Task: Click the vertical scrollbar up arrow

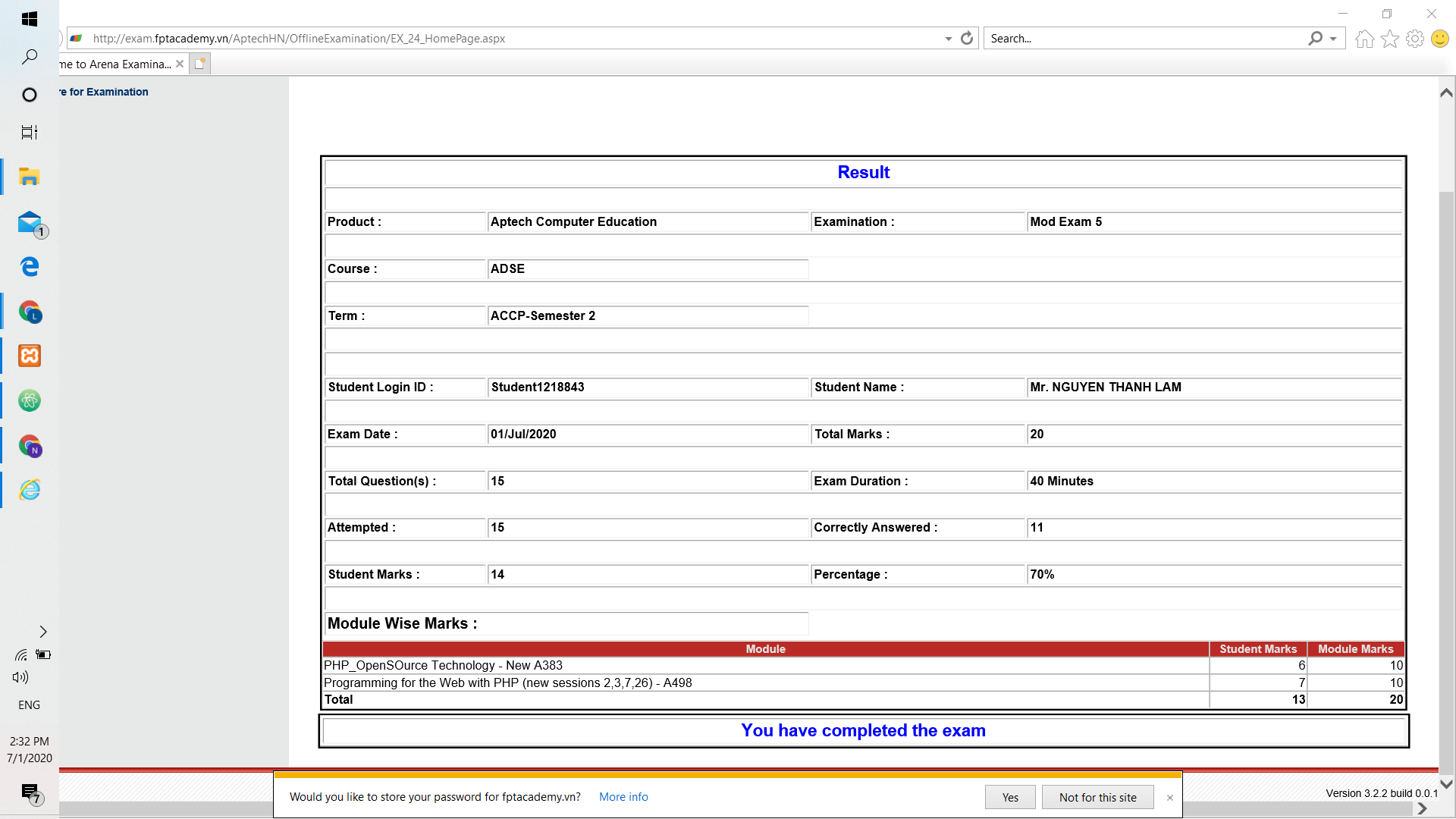Action: pyautogui.click(x=1446, y=93)
